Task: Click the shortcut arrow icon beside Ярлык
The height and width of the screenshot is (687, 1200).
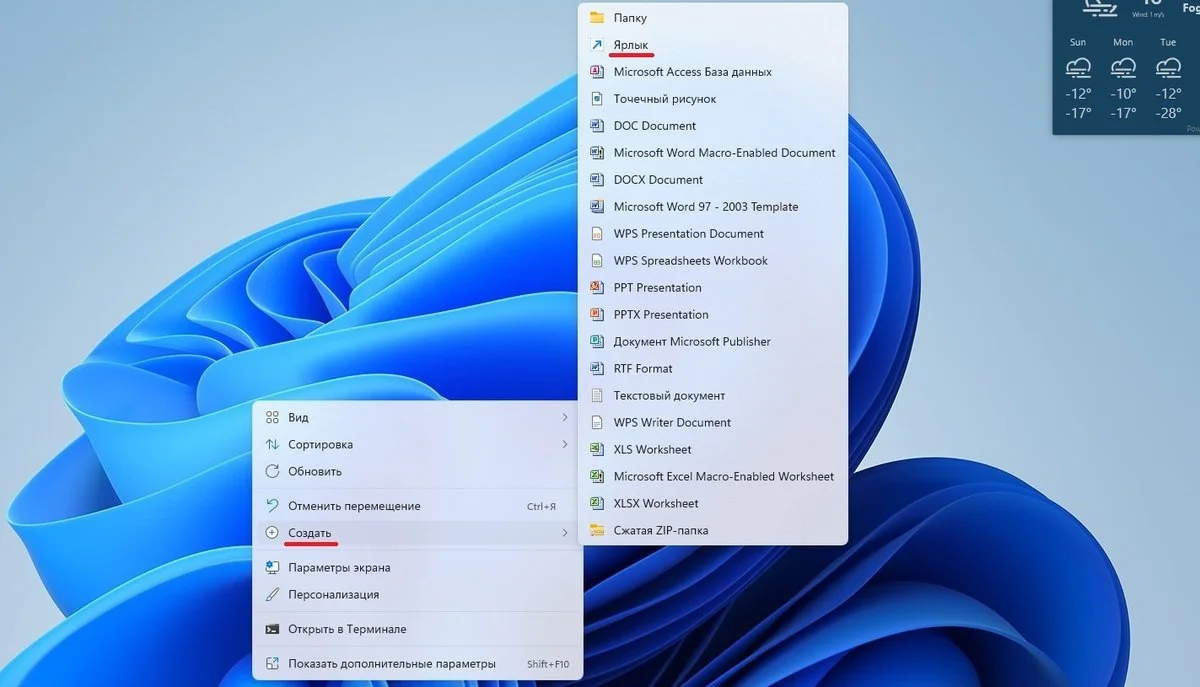Action: 597,45
